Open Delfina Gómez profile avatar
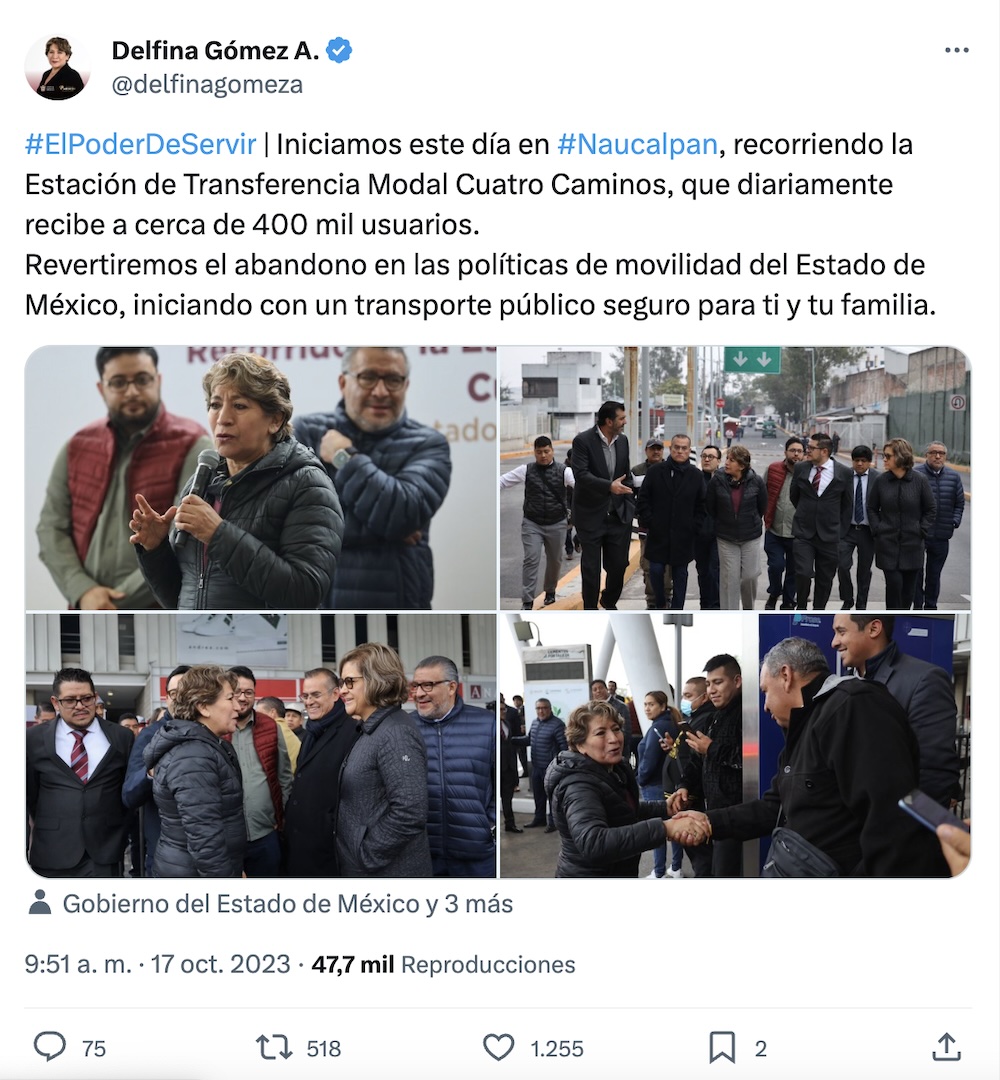Image resolution: width=1000 pixels, height=1080 pixels. click(58, 68)
